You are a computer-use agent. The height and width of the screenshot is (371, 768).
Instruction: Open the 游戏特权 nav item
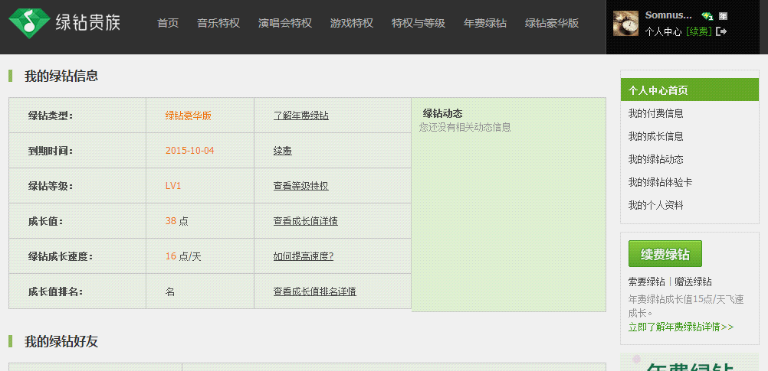coord(352,23)
